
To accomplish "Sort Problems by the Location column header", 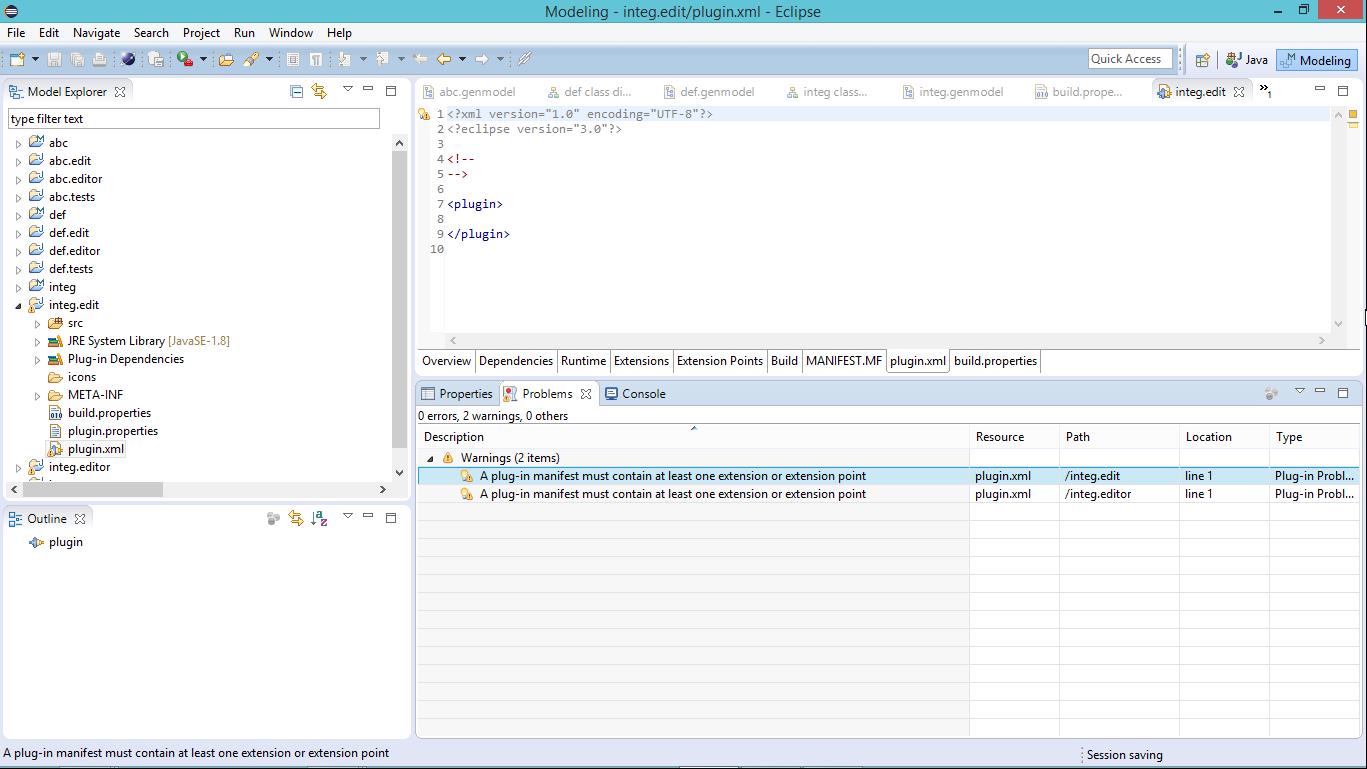I will point(1224,437).
